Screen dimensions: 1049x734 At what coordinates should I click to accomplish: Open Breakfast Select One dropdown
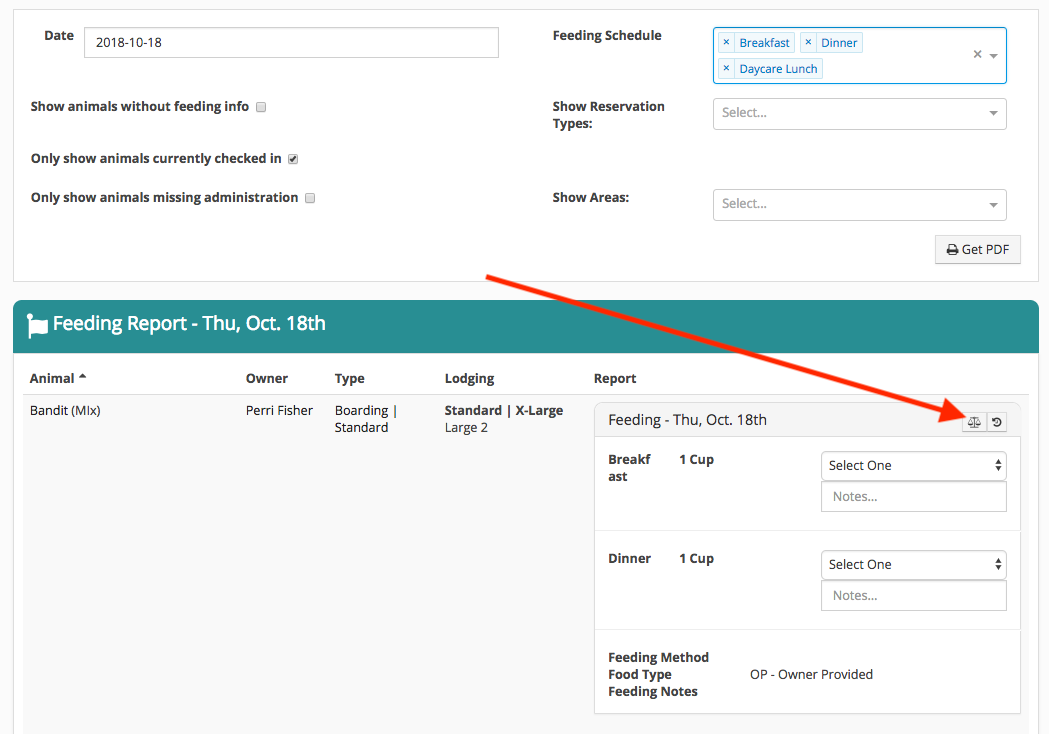[914, 466]
